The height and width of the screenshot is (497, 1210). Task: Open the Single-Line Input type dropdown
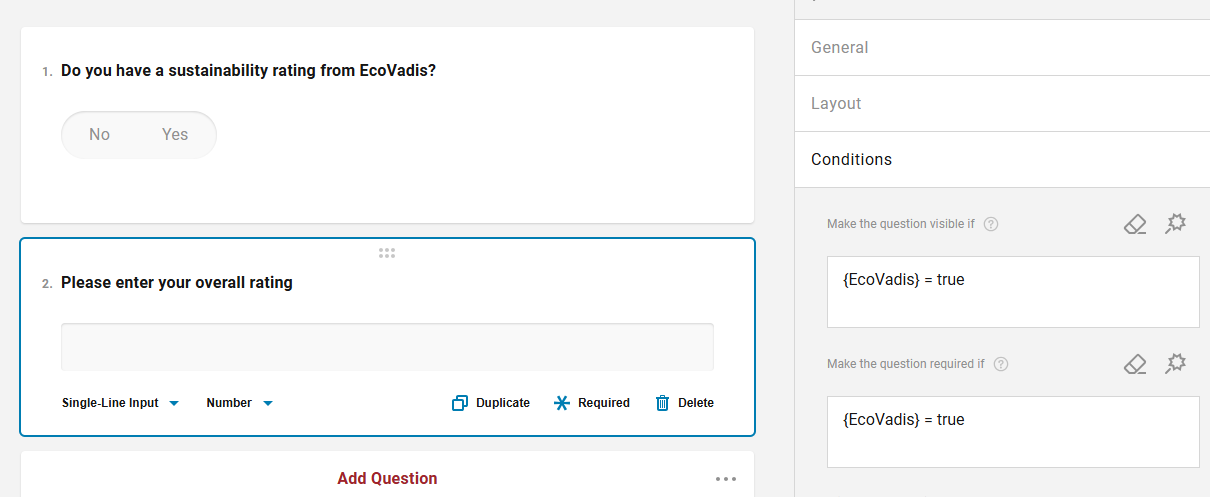[x=120, y=403]
